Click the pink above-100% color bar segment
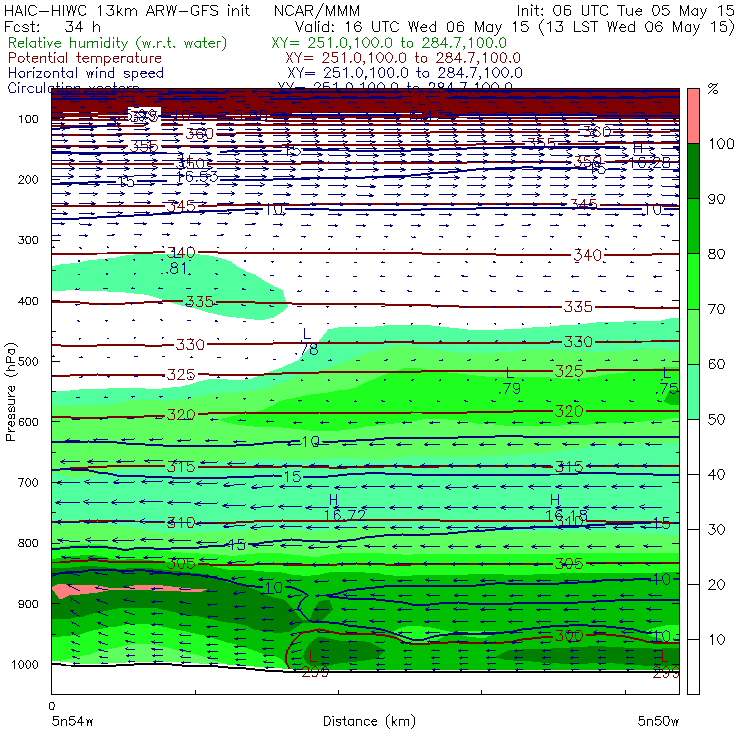This screenshot has width=740, height=740. tap(693, 116)
